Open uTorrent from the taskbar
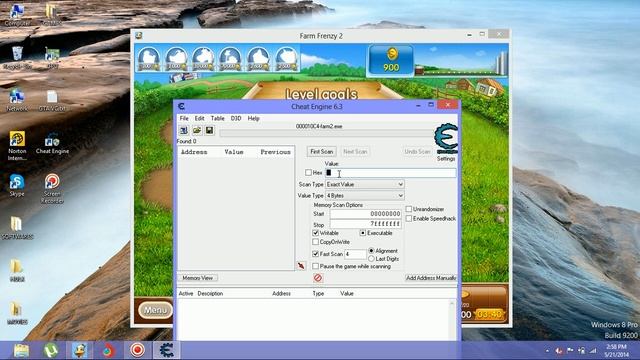Screen dimensions: 640x360 (x=50, y=351)
